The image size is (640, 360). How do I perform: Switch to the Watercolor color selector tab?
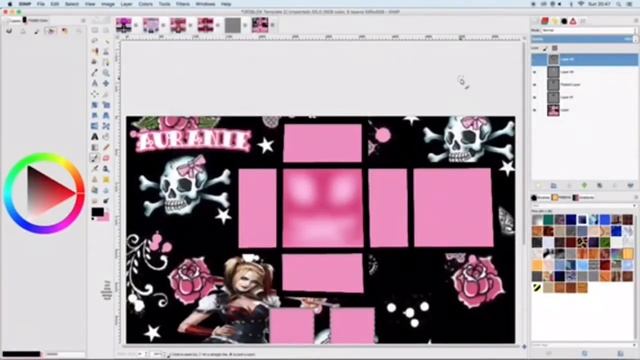coord(36,31)
